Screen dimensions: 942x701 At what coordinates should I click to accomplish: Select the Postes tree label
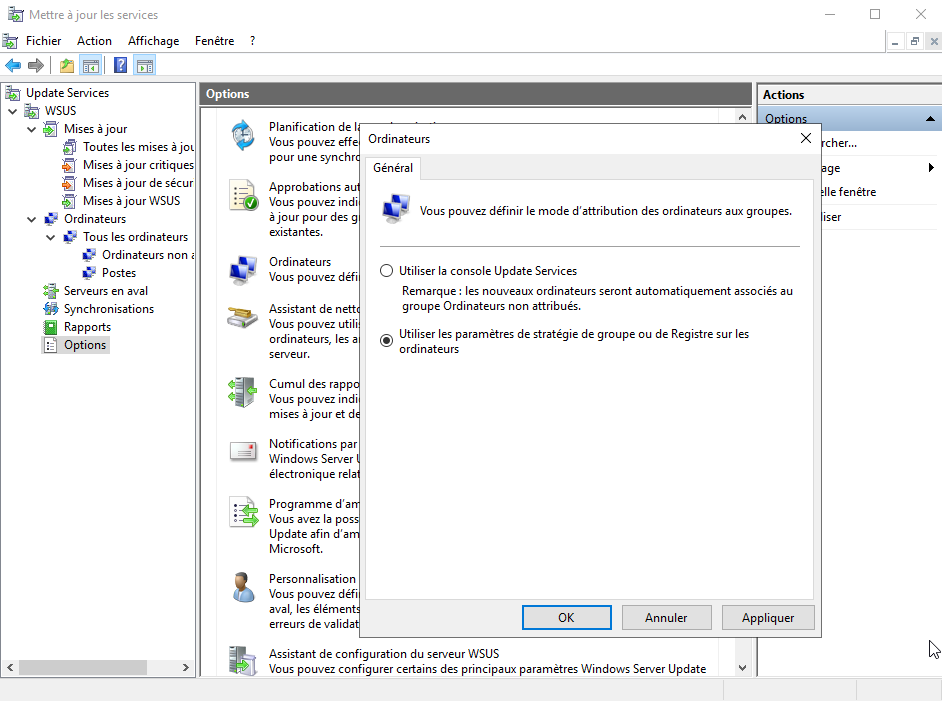pos(119,273)
